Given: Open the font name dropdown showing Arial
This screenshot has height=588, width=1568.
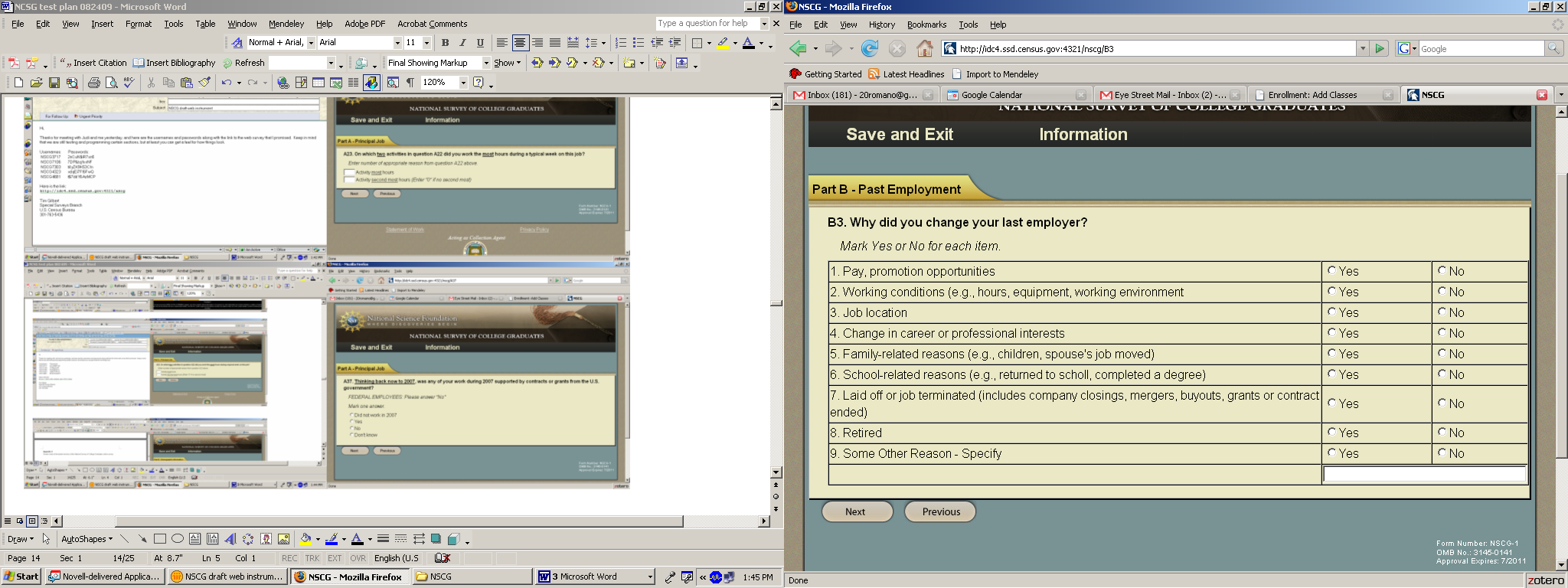Looking at the screenshot, I should point(397,43).
